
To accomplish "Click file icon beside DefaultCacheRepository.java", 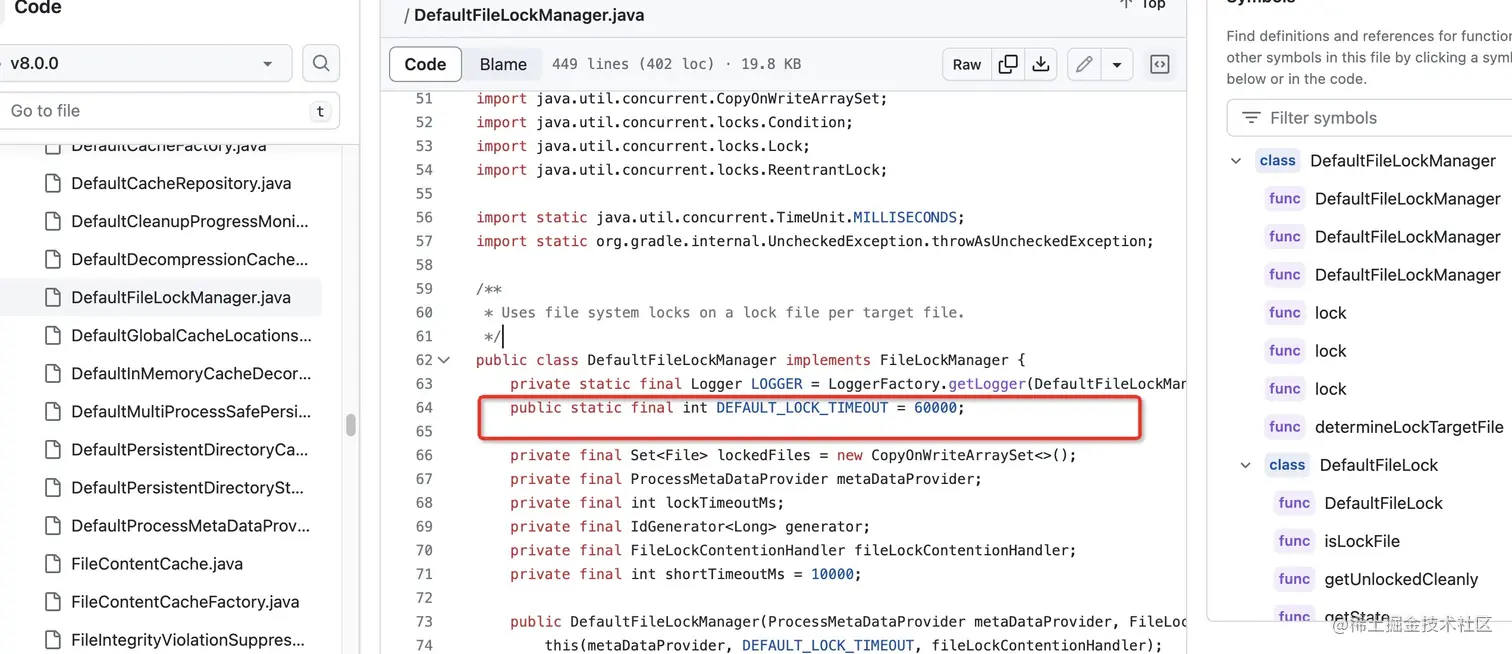I will point(53,183).
